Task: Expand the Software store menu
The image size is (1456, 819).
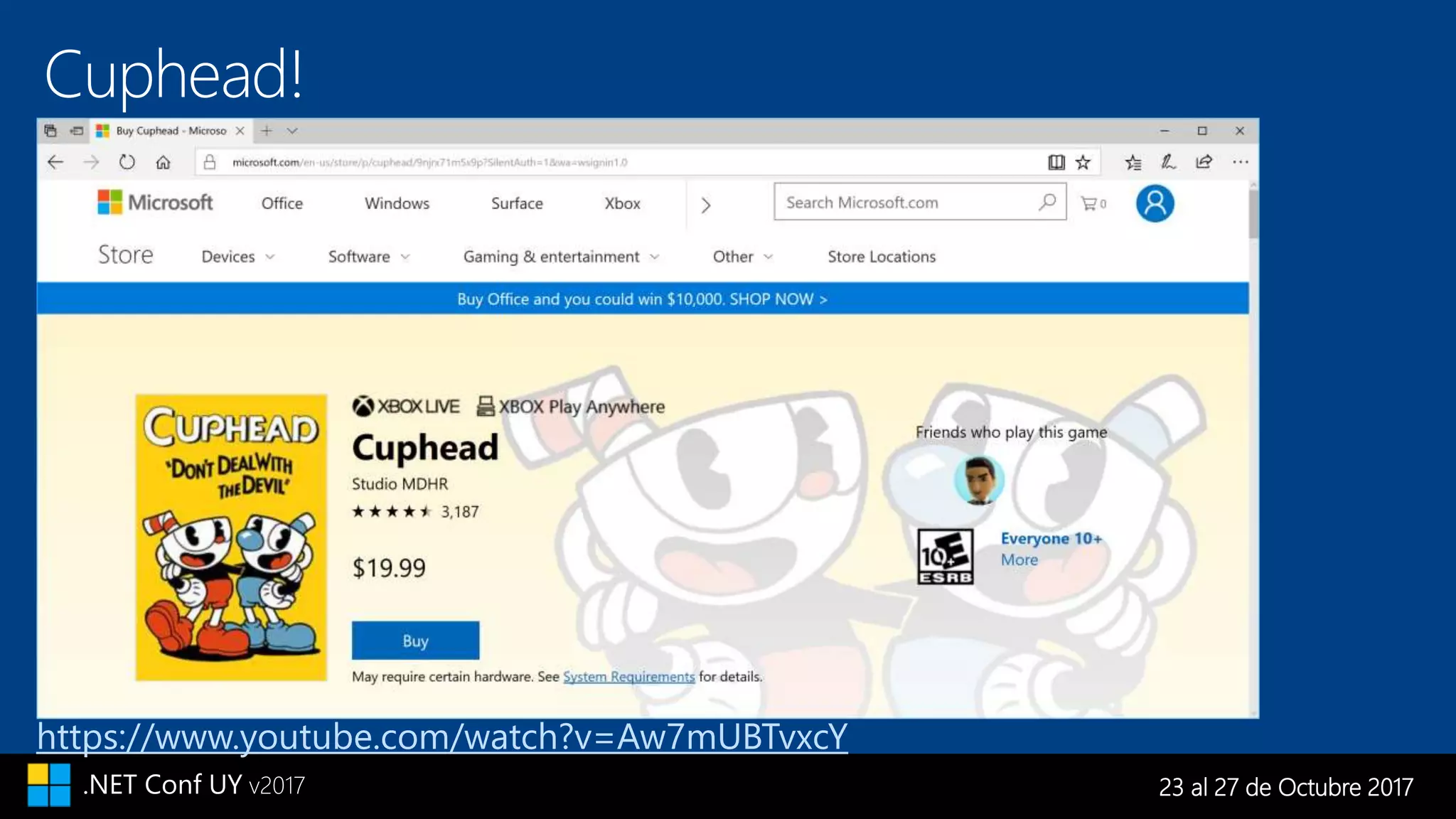Action: (x=369, y=257)
